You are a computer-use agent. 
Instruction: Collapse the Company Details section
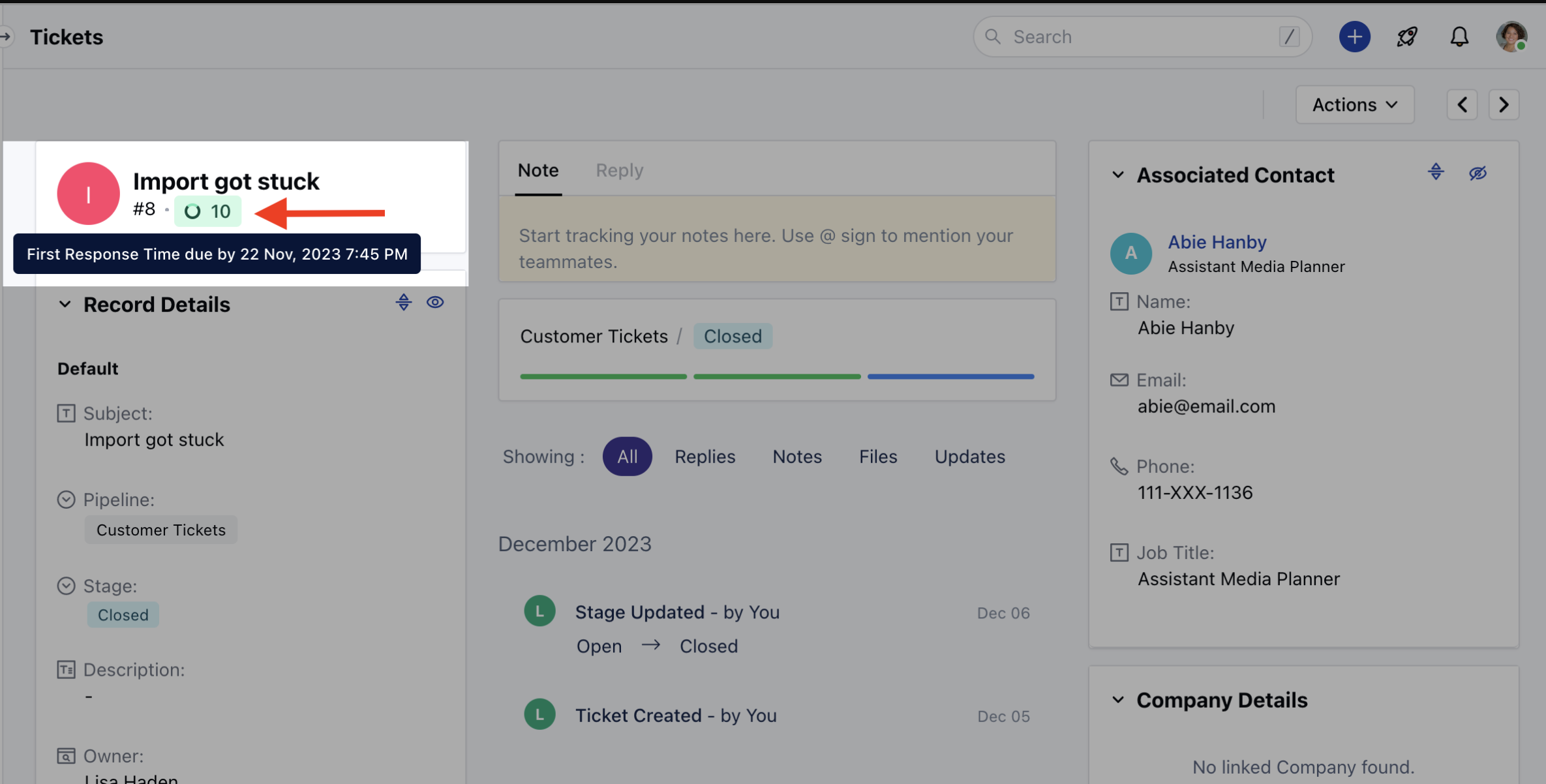(x=1118, y=700)
